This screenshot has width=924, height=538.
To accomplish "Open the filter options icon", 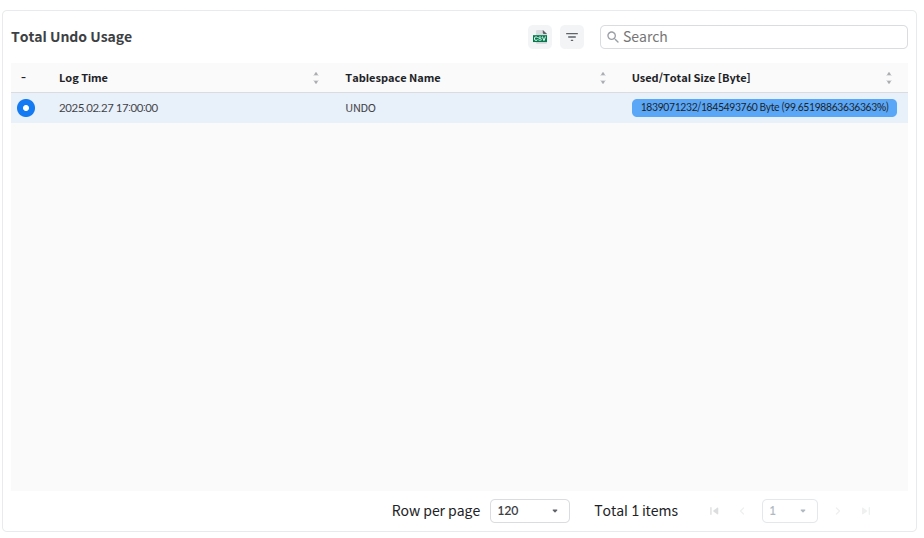I will coord(572,37).
